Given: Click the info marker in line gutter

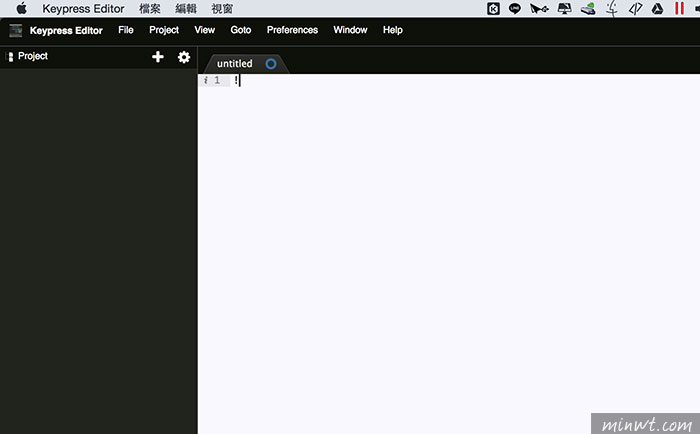Looking at the screenshot, I should click(205, 80).
